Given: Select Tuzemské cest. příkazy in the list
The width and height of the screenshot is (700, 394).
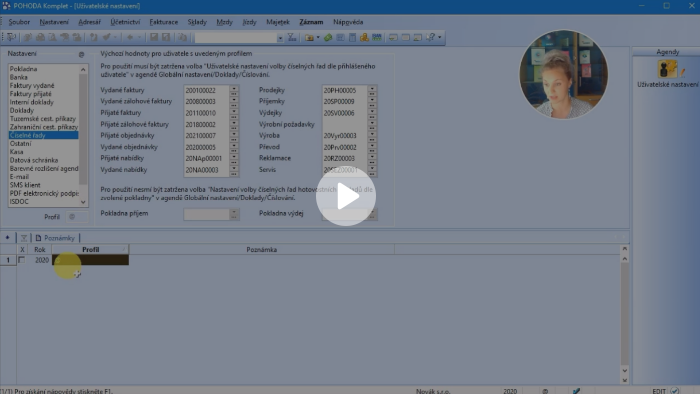Looking at the screenshot, I should [x=42, y=119].
